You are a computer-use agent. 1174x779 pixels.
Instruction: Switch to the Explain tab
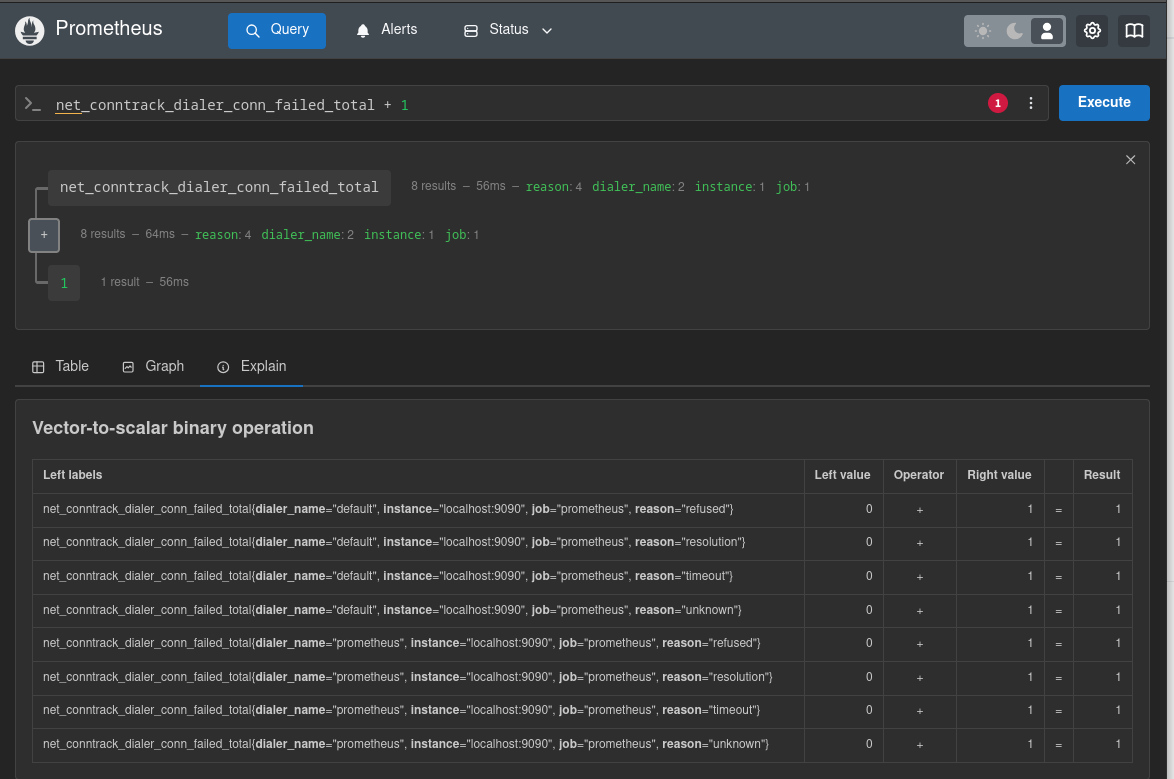click(x=252, y=366)
